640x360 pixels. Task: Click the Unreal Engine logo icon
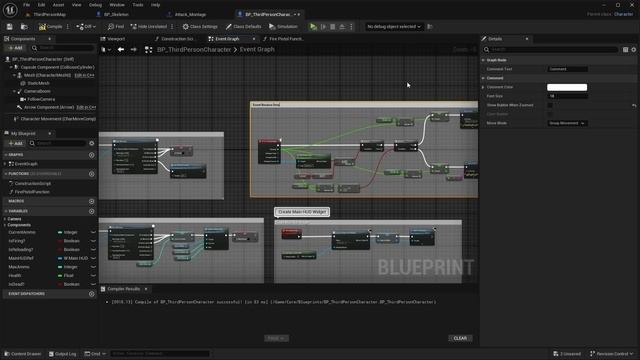10,10
